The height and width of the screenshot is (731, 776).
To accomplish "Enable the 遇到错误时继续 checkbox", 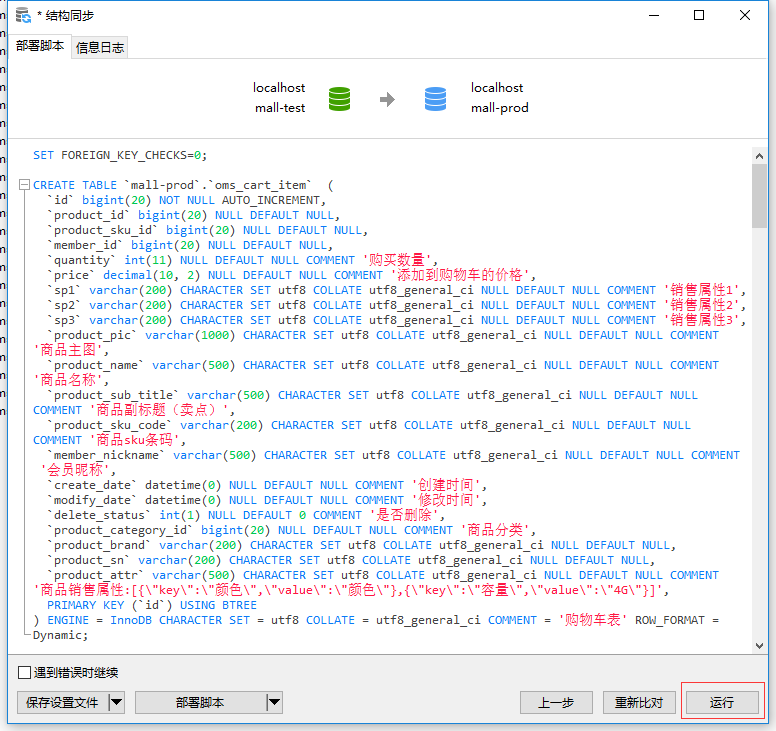I will click(x=24, y=673).
